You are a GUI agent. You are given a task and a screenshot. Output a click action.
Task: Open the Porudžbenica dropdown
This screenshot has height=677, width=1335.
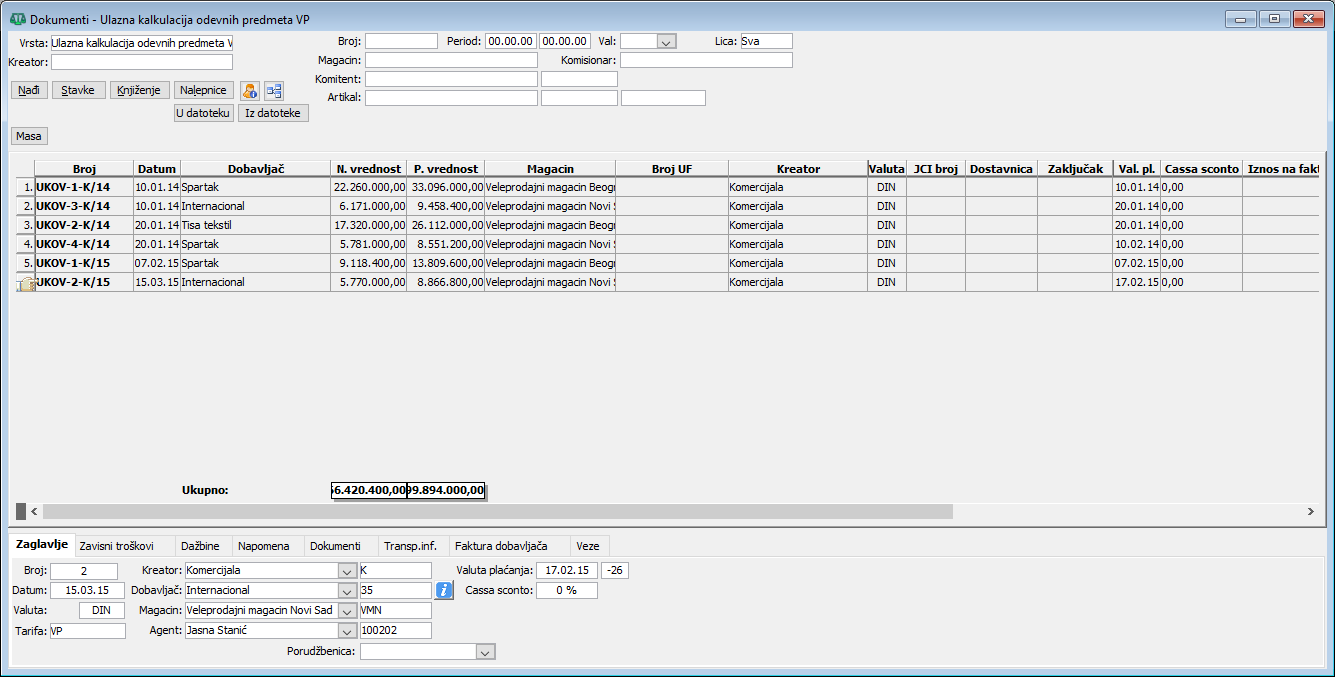[485, 652]
